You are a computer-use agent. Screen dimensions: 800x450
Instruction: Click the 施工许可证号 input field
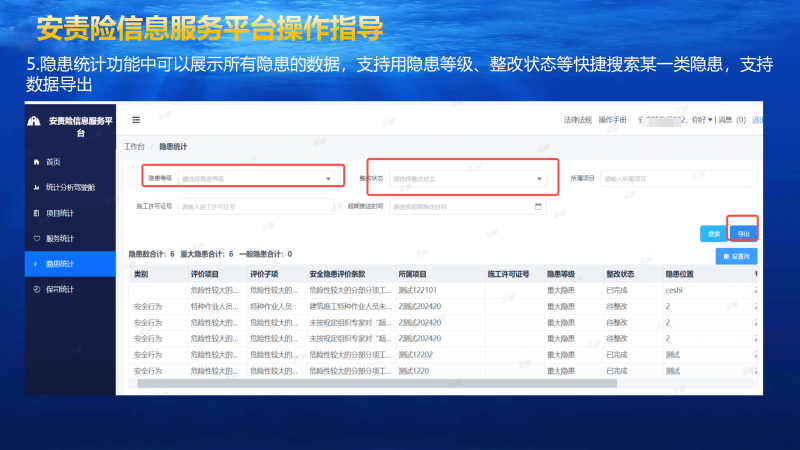(256, 207)
